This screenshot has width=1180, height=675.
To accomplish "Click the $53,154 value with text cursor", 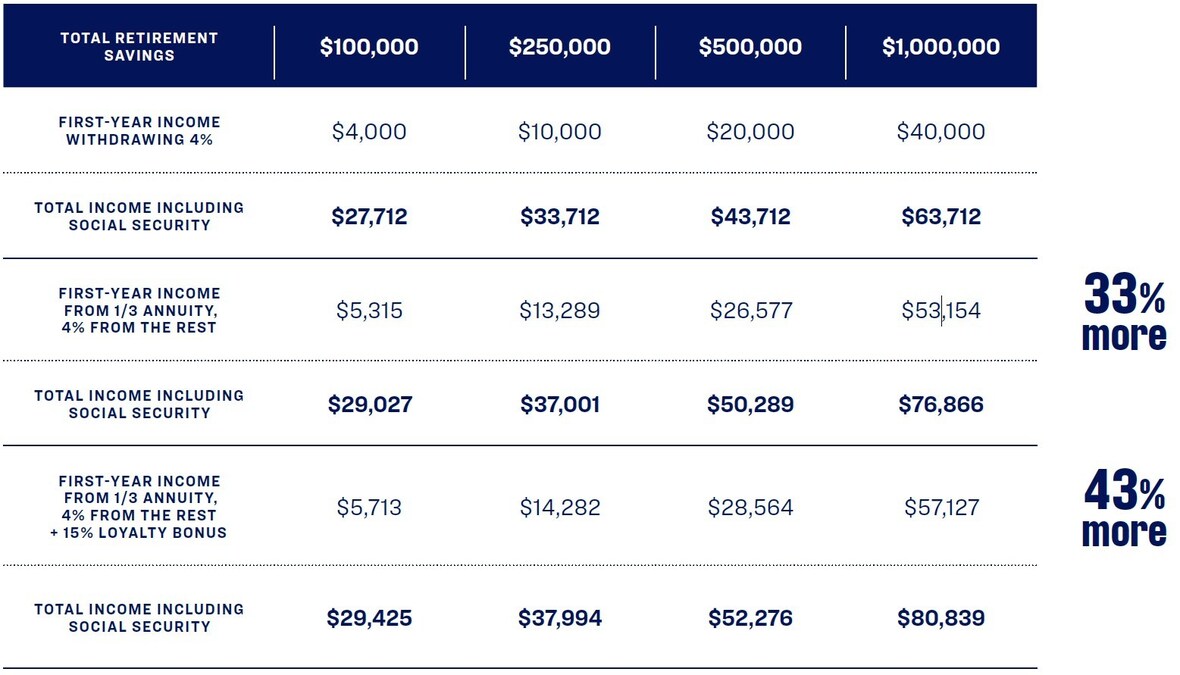I will 940,311.
